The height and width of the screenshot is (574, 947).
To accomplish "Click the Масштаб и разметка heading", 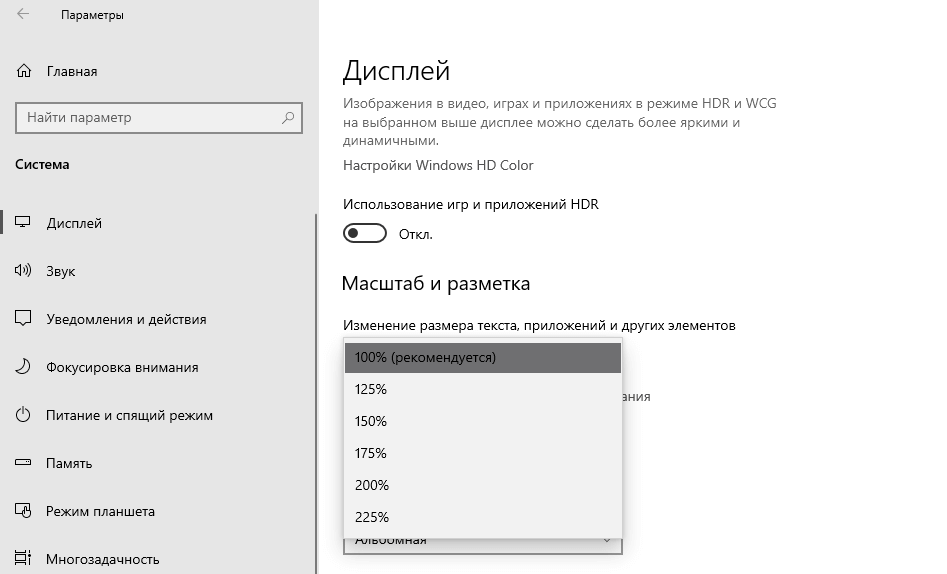I will 435,283.
